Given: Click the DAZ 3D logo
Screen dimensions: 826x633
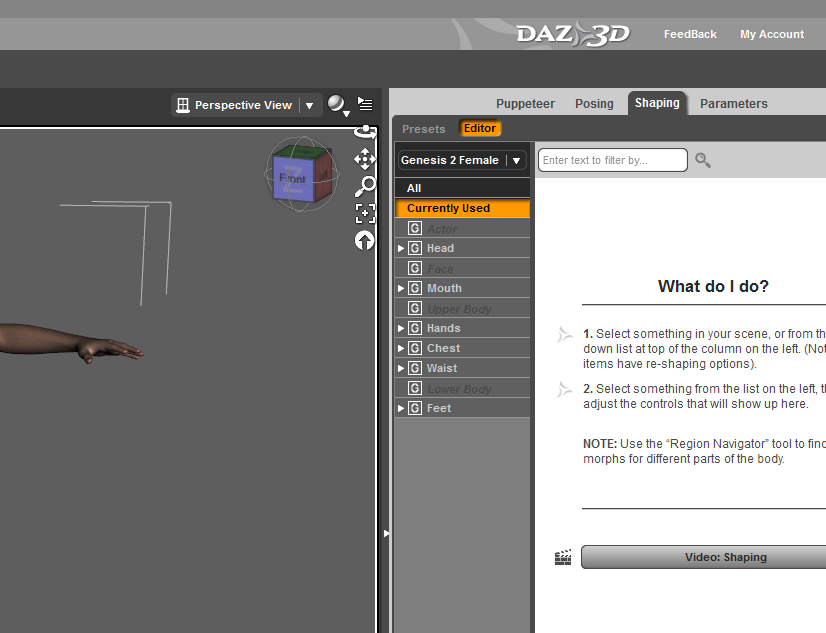Looking at the screenshot, I should [x=573, y=34].
